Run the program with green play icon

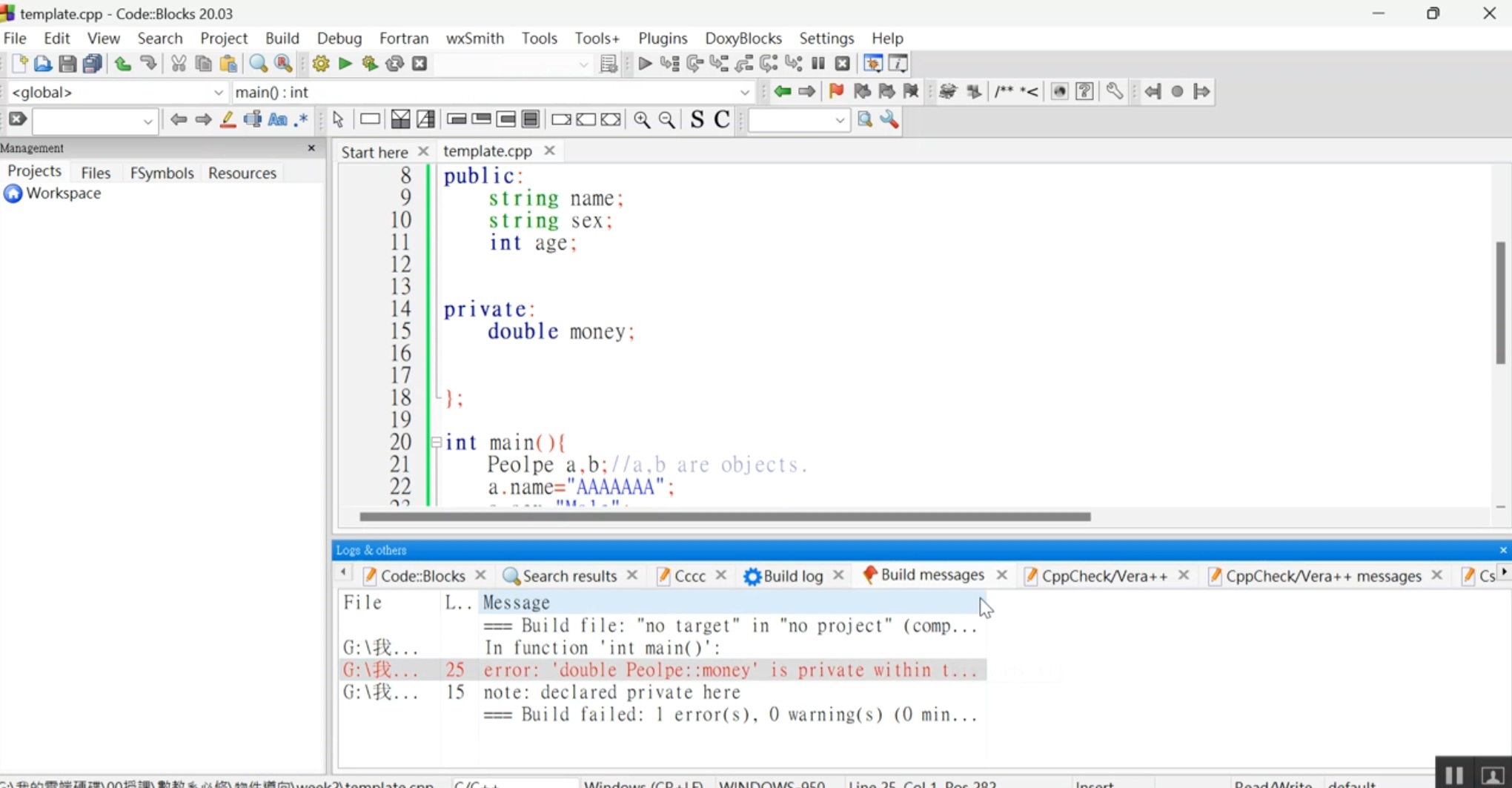click(345, 64)
